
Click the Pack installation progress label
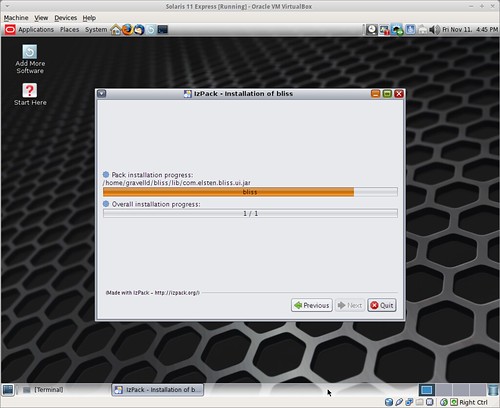coord(152,175)
